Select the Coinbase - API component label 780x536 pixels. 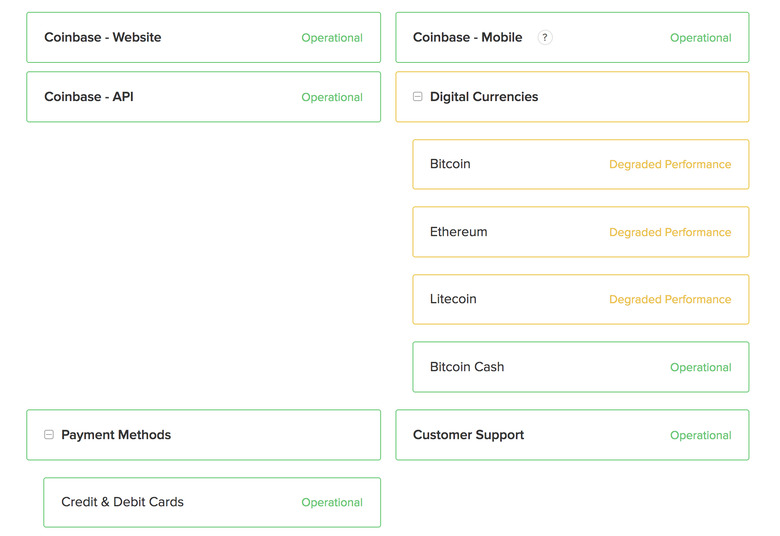(x=89, y=97)
